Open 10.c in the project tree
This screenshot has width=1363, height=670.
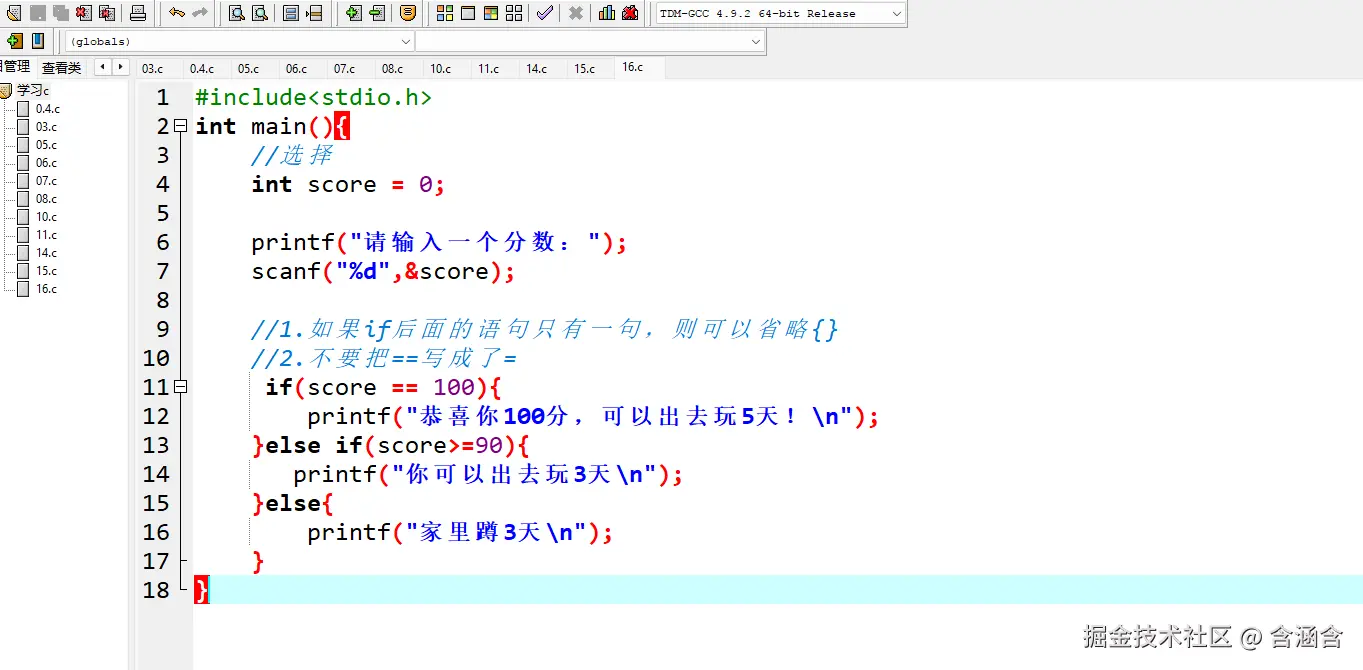click(46, 217)
